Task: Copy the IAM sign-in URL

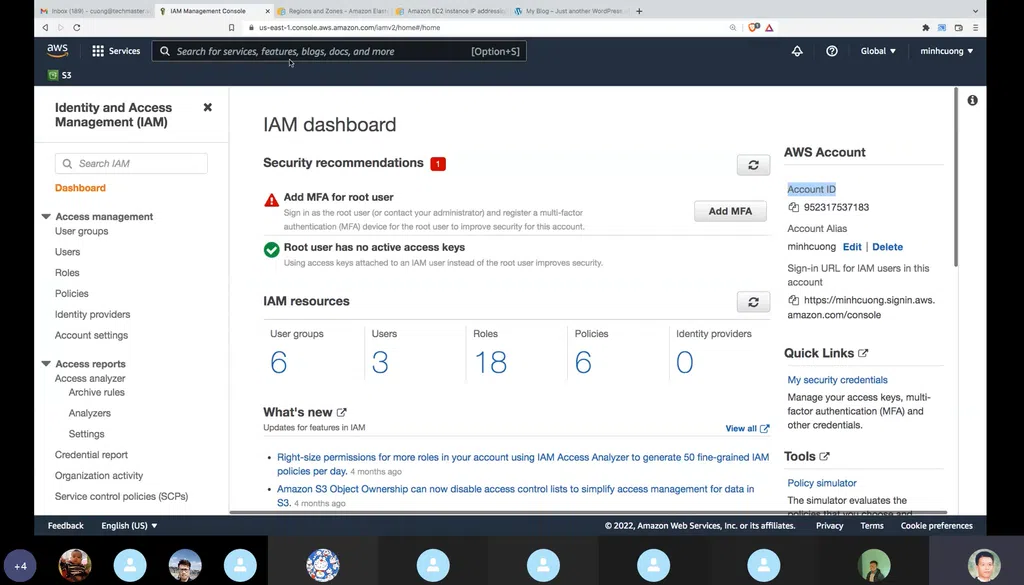Action: point(794,300)
